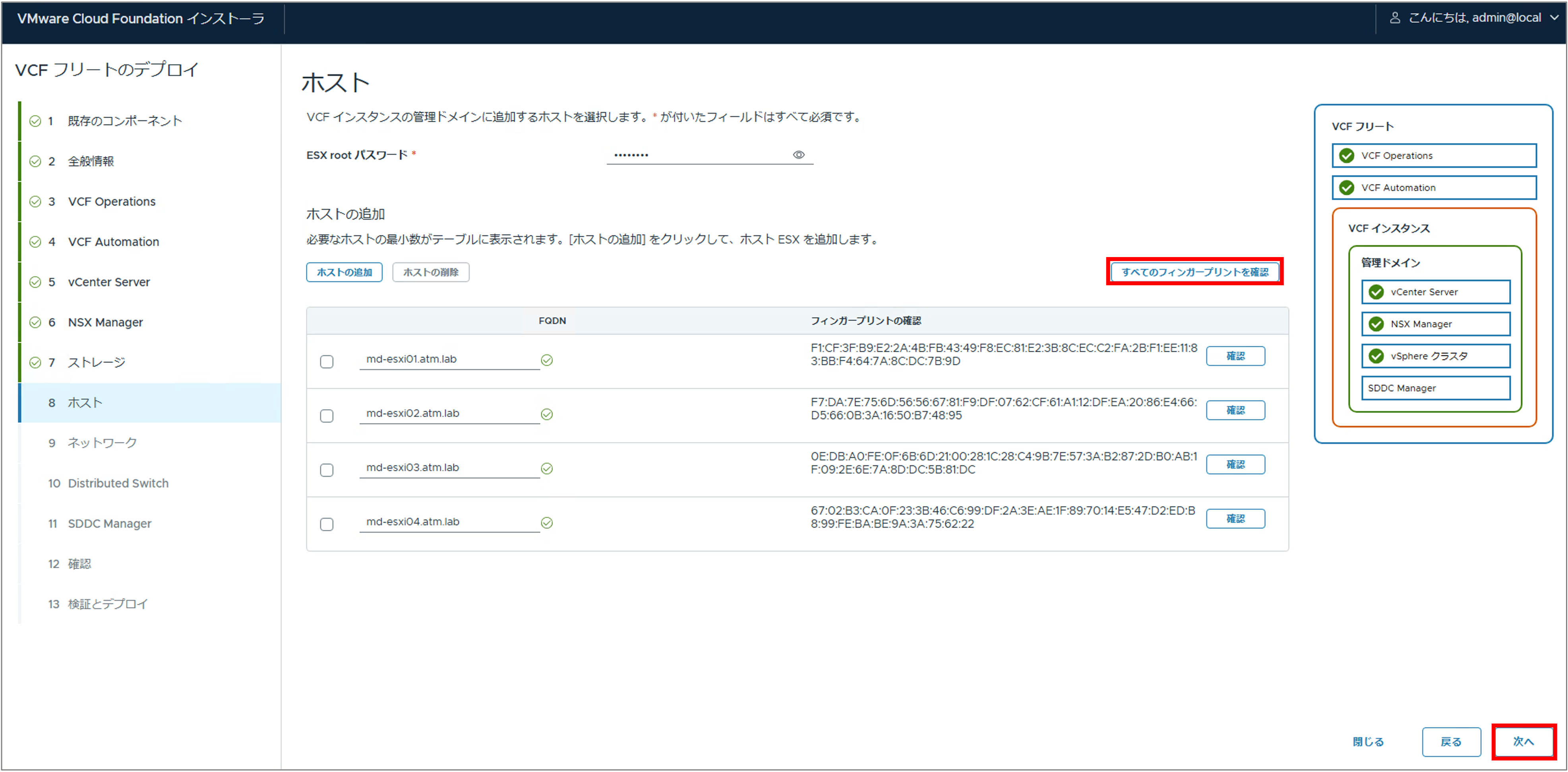
Task: Click ホストの追加 button
Action: click(x=344, y=272)
